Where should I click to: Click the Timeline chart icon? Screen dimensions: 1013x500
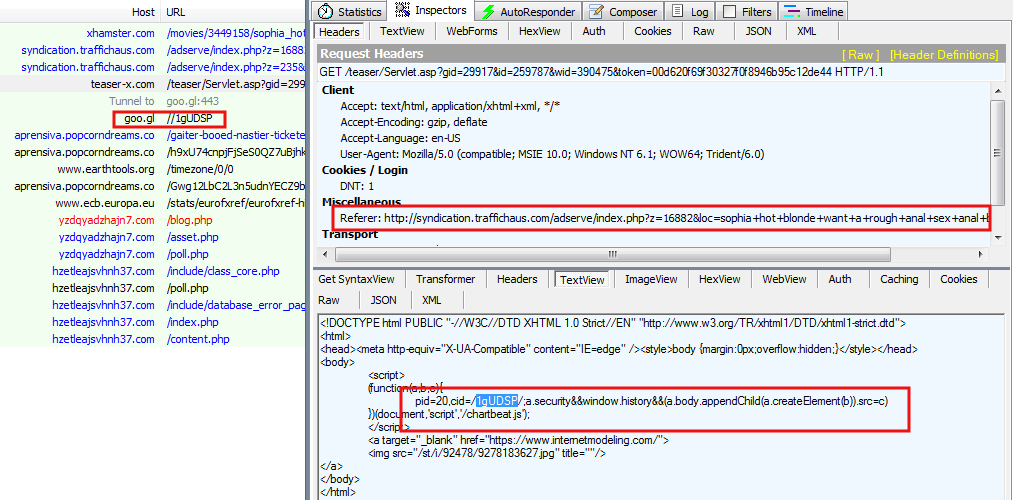pos(791,12)
